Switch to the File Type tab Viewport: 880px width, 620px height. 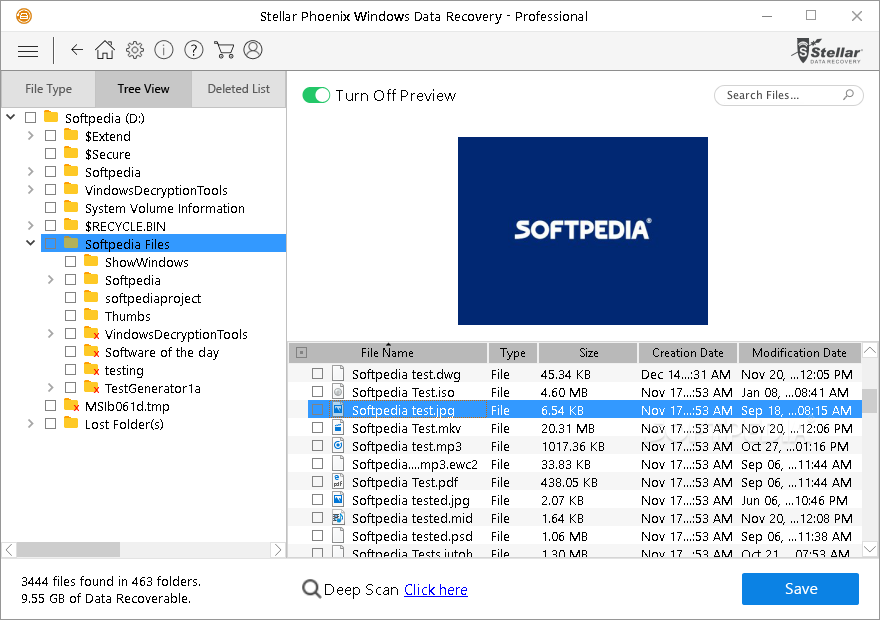click(48, 89)
